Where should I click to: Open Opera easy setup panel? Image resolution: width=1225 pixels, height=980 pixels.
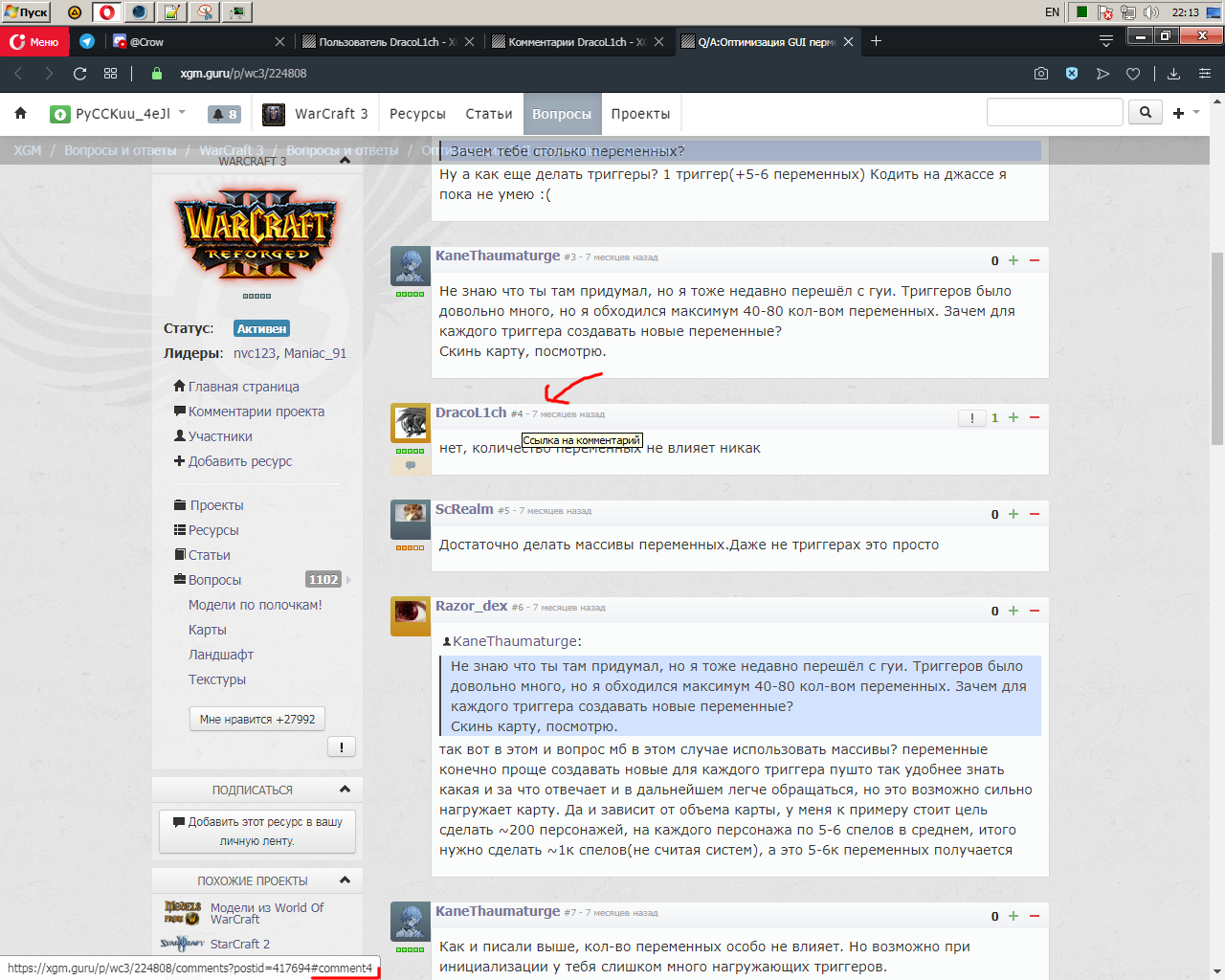1205,74
